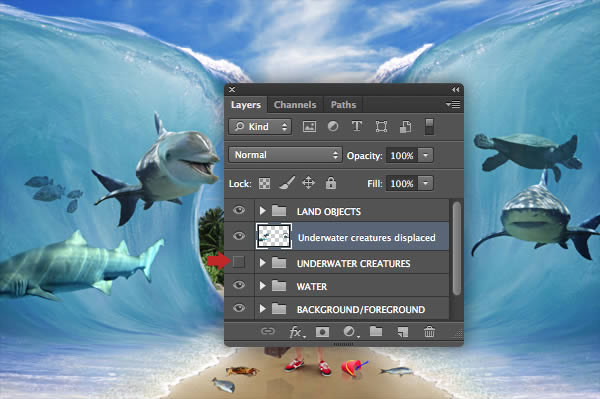Expand the UNDERWATER CREATURES group
Screen dimensions: 600x399
[262, 262]
